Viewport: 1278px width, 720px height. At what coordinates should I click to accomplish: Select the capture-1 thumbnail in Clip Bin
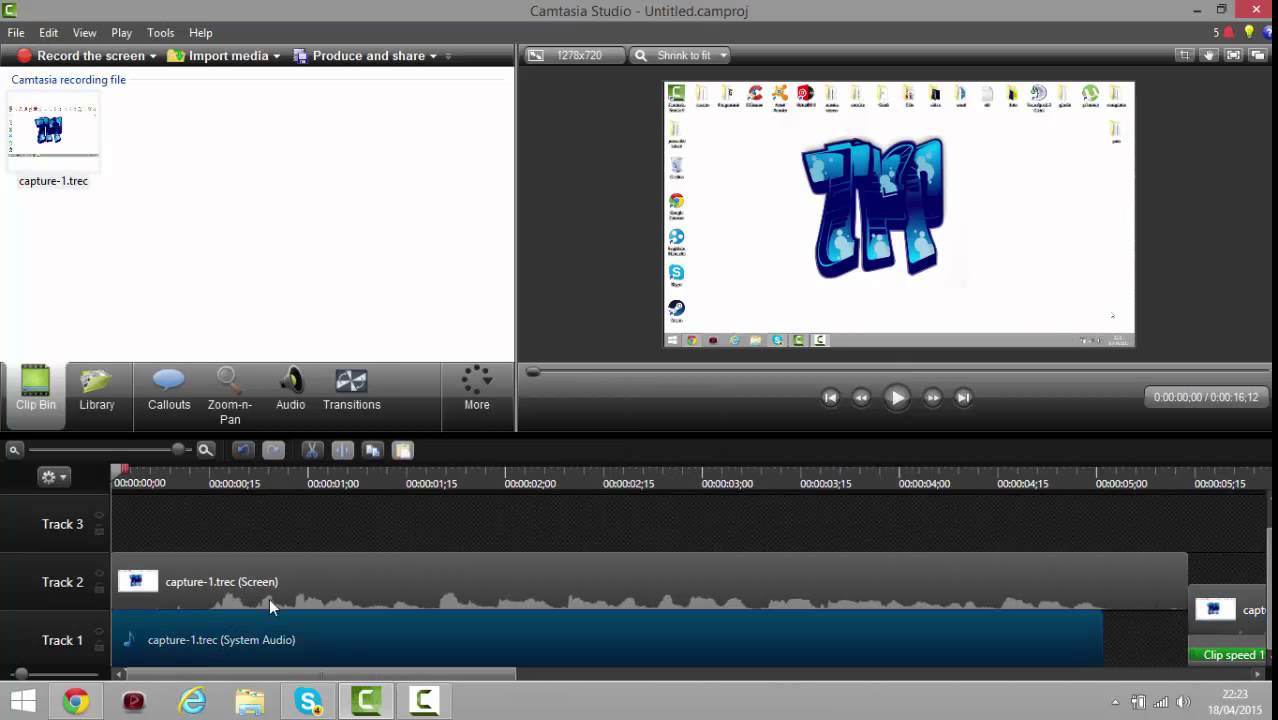click(53, 130)
